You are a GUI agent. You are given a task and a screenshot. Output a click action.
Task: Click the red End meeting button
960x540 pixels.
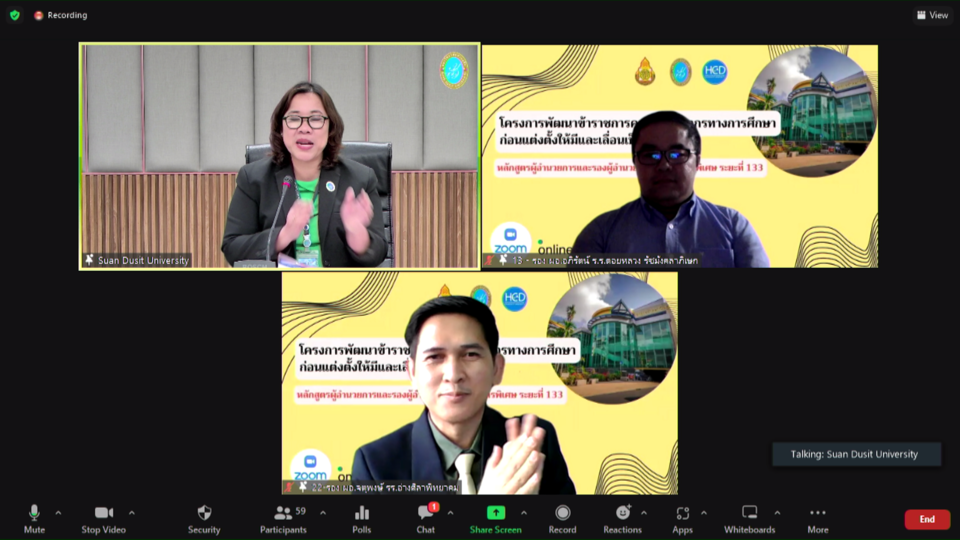pyautogui.click(x=927, y=519)
